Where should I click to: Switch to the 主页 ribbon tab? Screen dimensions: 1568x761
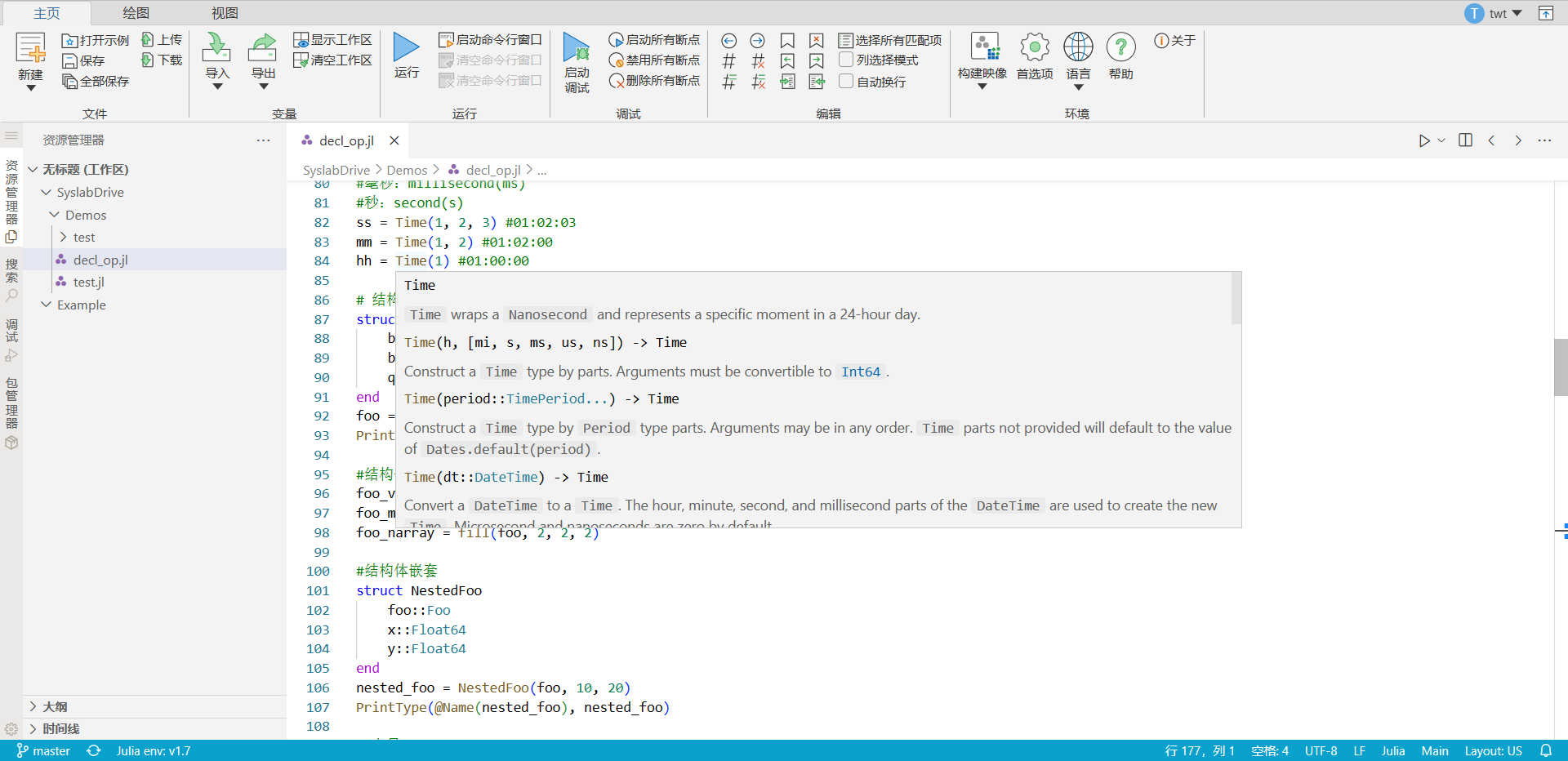pos(47,13)
